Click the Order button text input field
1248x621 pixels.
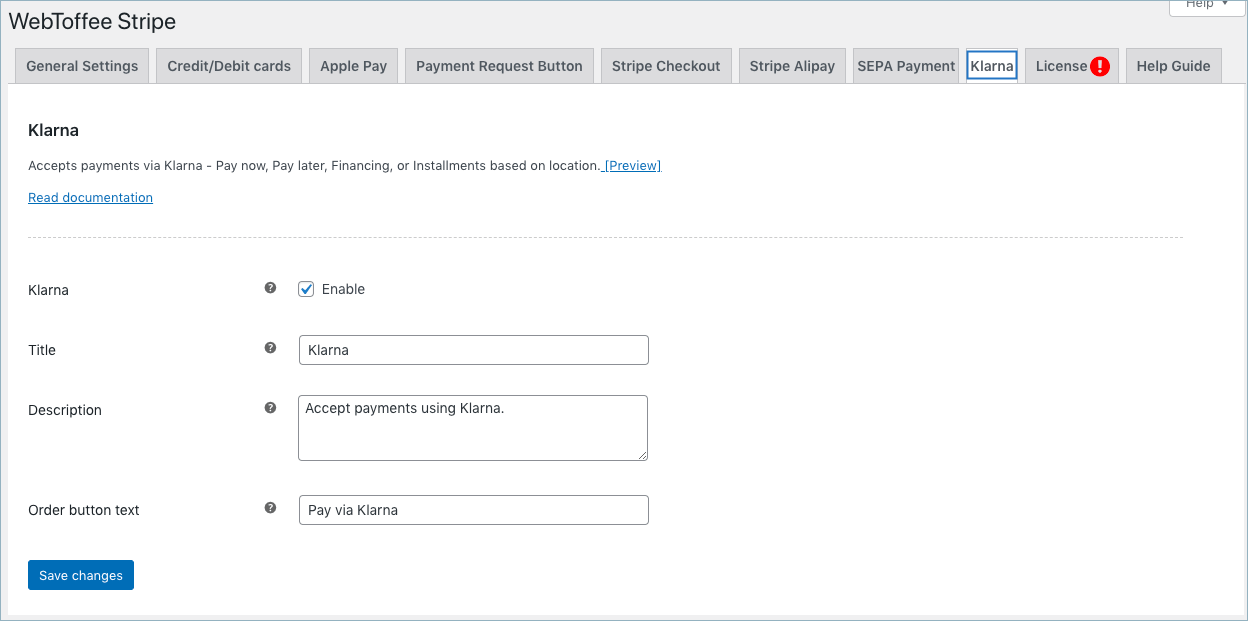473,510
